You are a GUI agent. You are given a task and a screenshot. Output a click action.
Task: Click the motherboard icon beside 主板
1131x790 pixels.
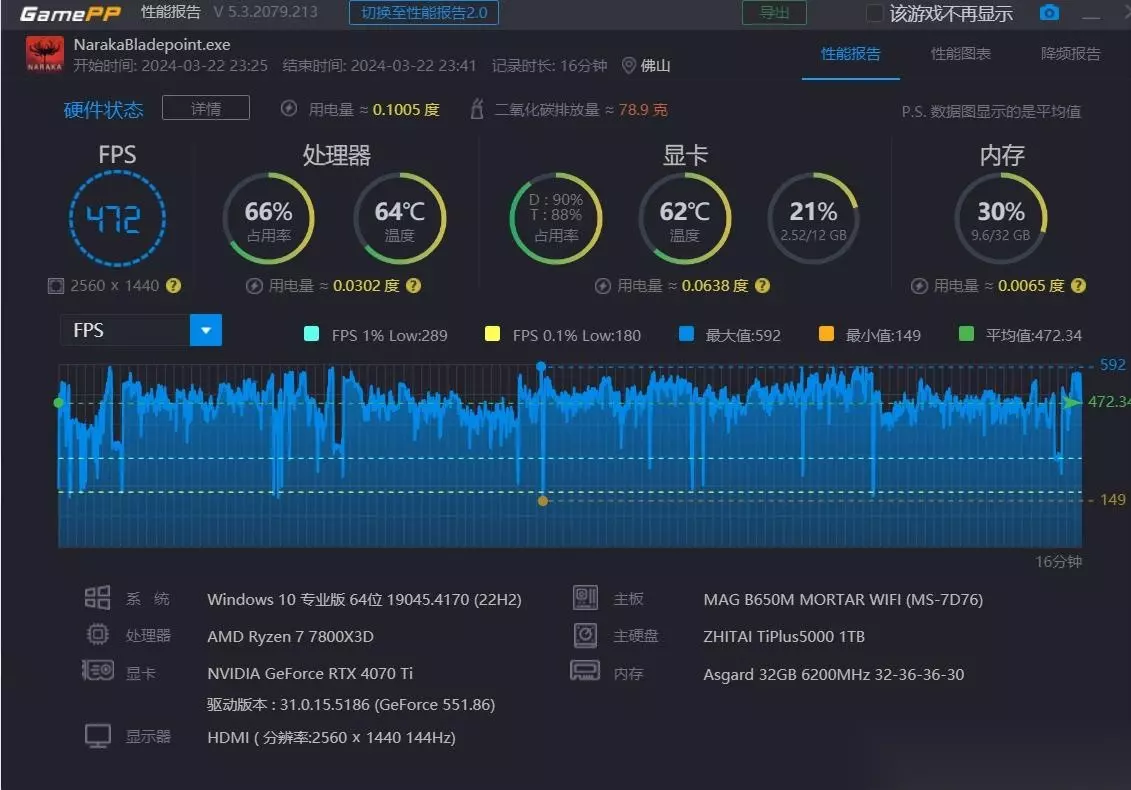(585, 598)
